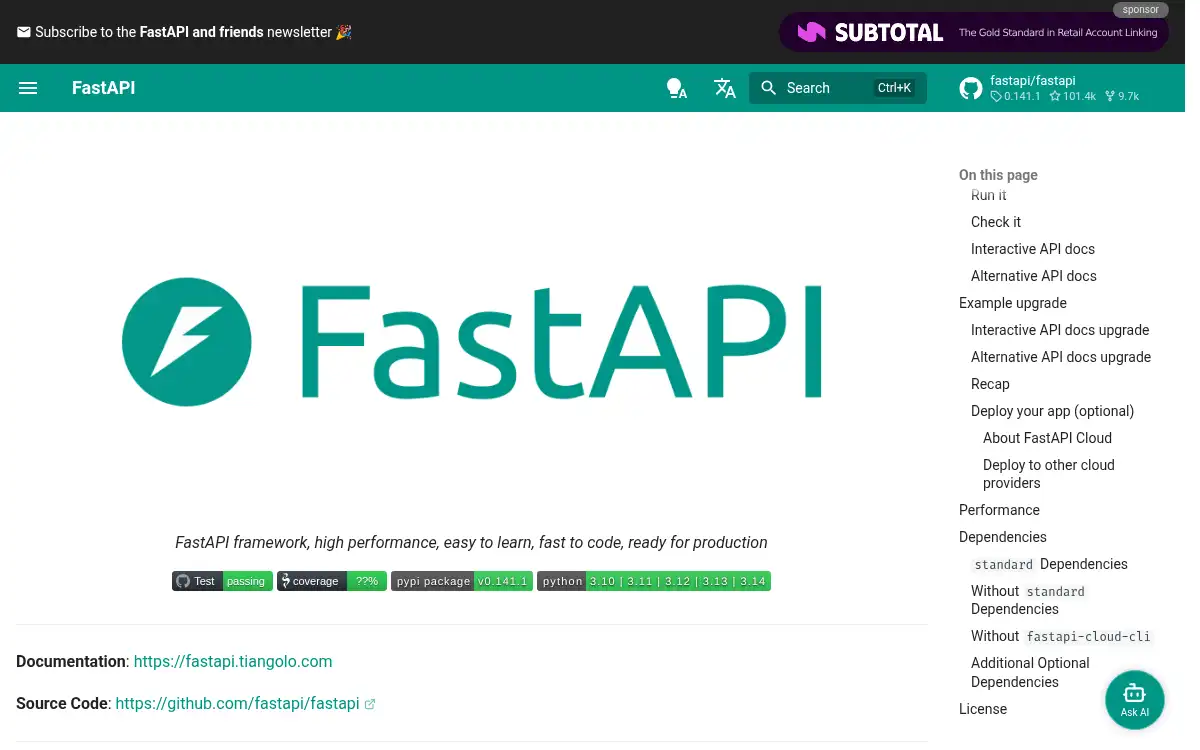Open the hamburger navigation menu
Screen dimensions: 1200x750
(x=28, y=88)
